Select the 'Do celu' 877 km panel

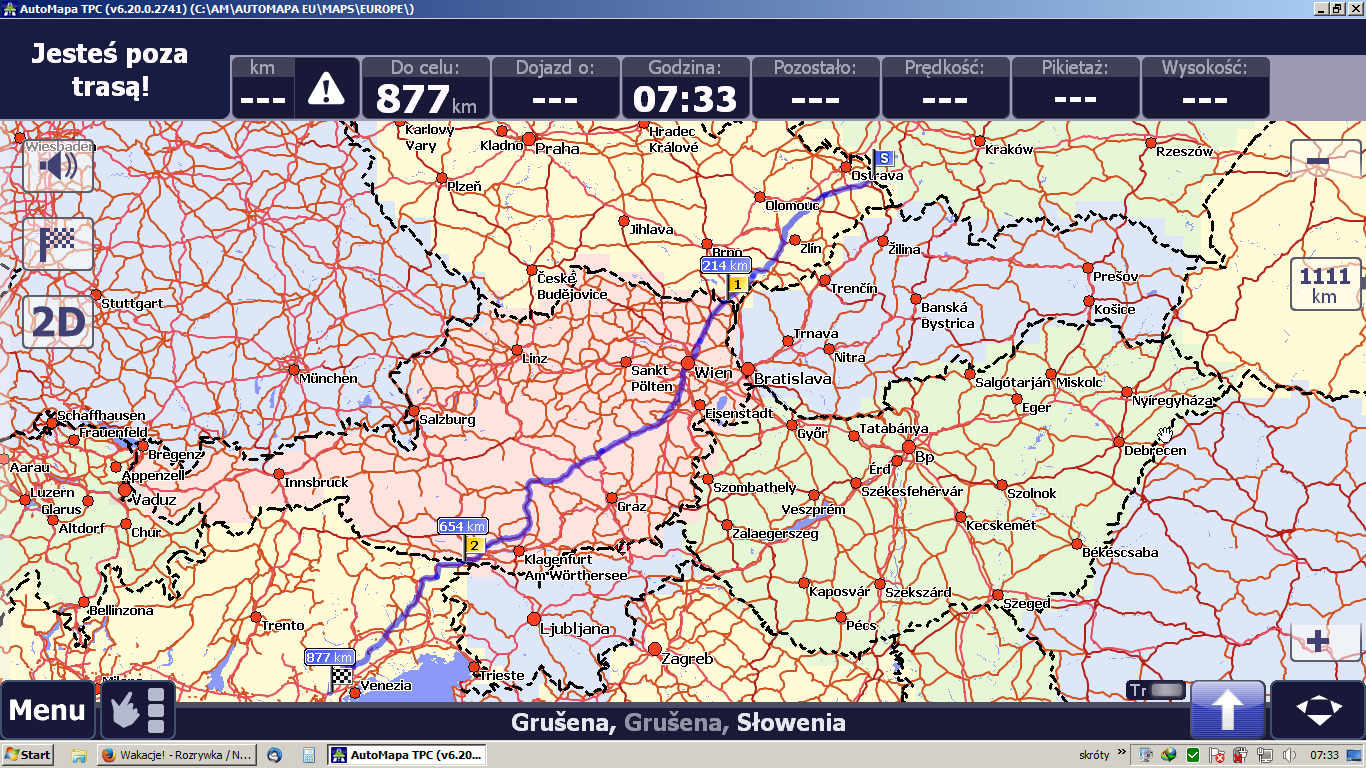click(x=426, y=88)
